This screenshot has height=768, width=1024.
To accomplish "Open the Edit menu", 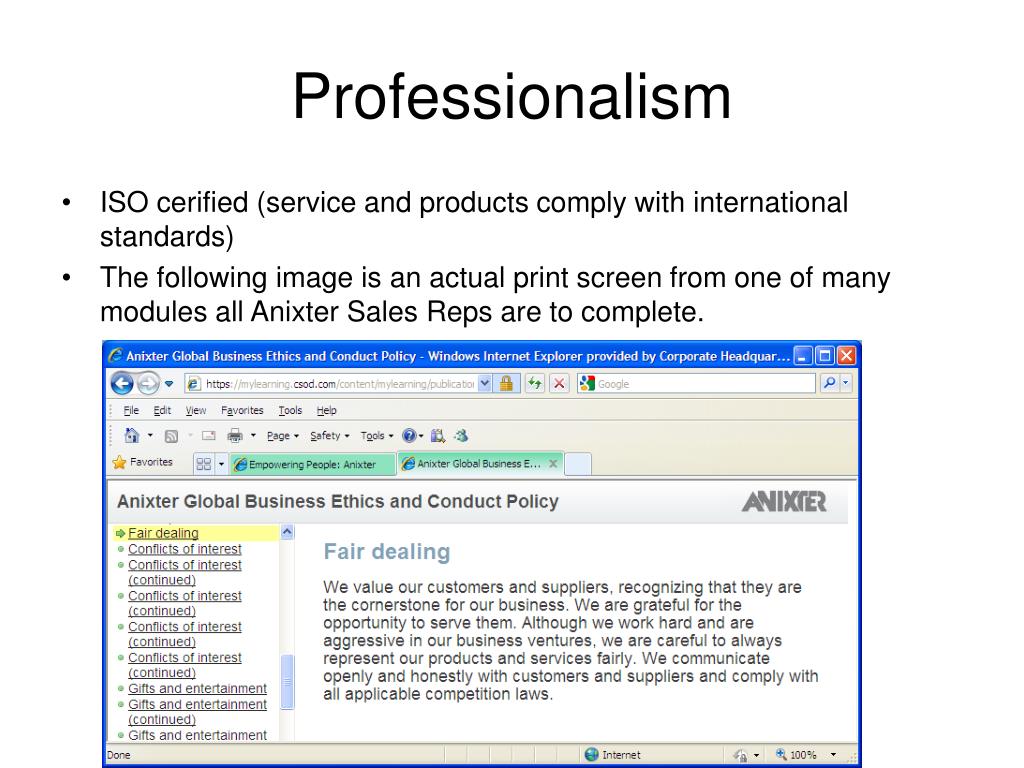I will click(x=162, y=410).
